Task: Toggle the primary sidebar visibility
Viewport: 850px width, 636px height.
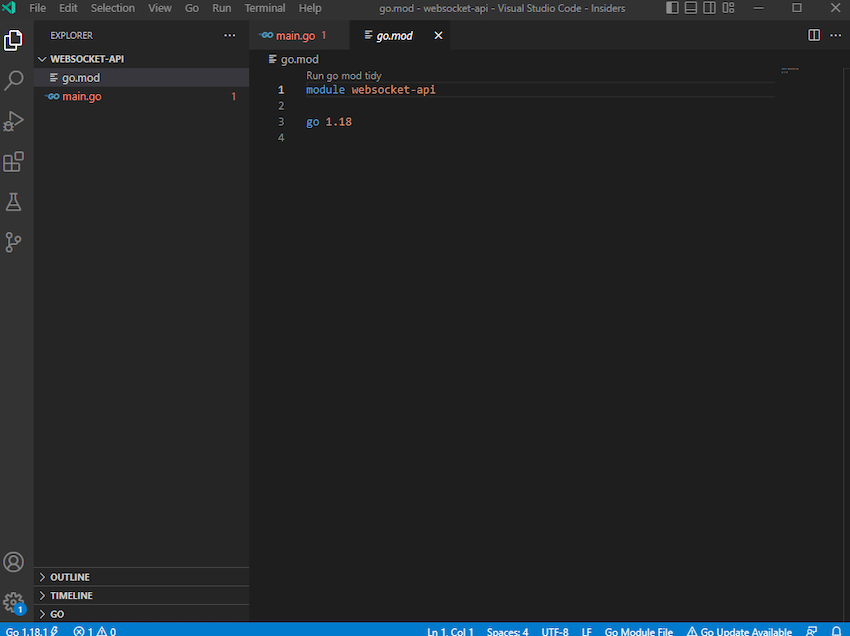Action: point(671,8)
